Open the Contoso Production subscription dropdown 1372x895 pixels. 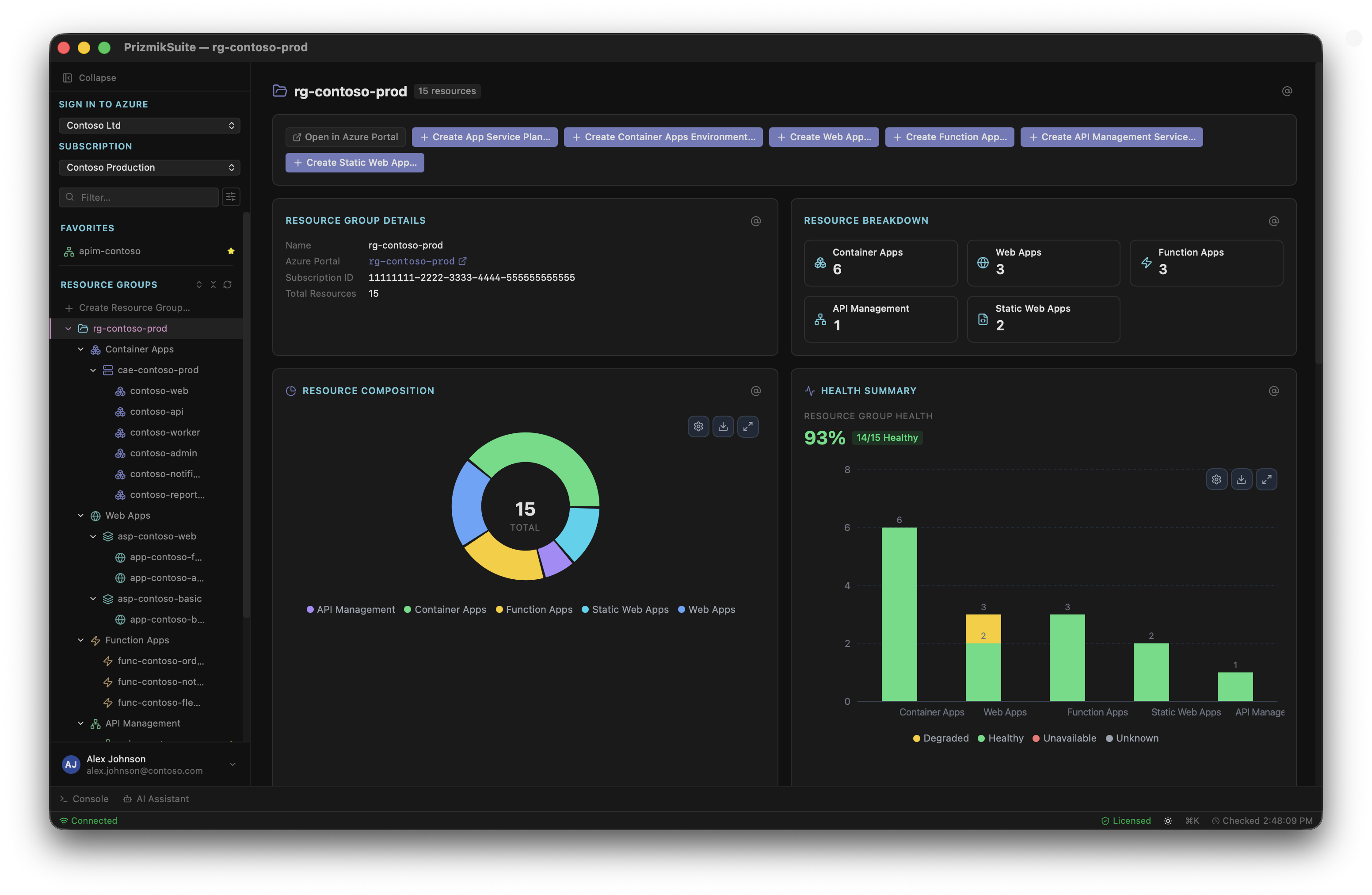coord(149,167)
